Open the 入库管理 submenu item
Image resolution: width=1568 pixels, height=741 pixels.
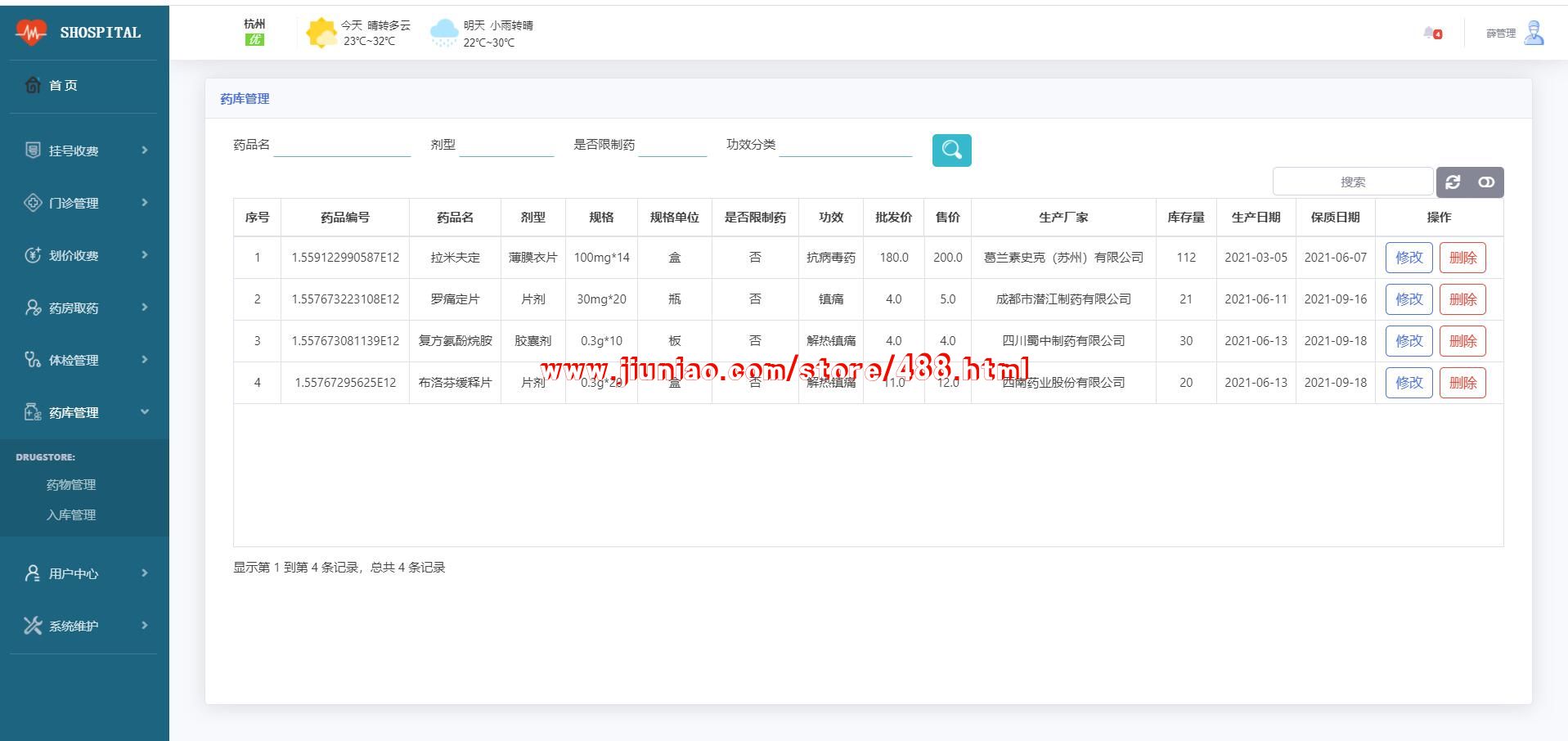tap(71, 515)
